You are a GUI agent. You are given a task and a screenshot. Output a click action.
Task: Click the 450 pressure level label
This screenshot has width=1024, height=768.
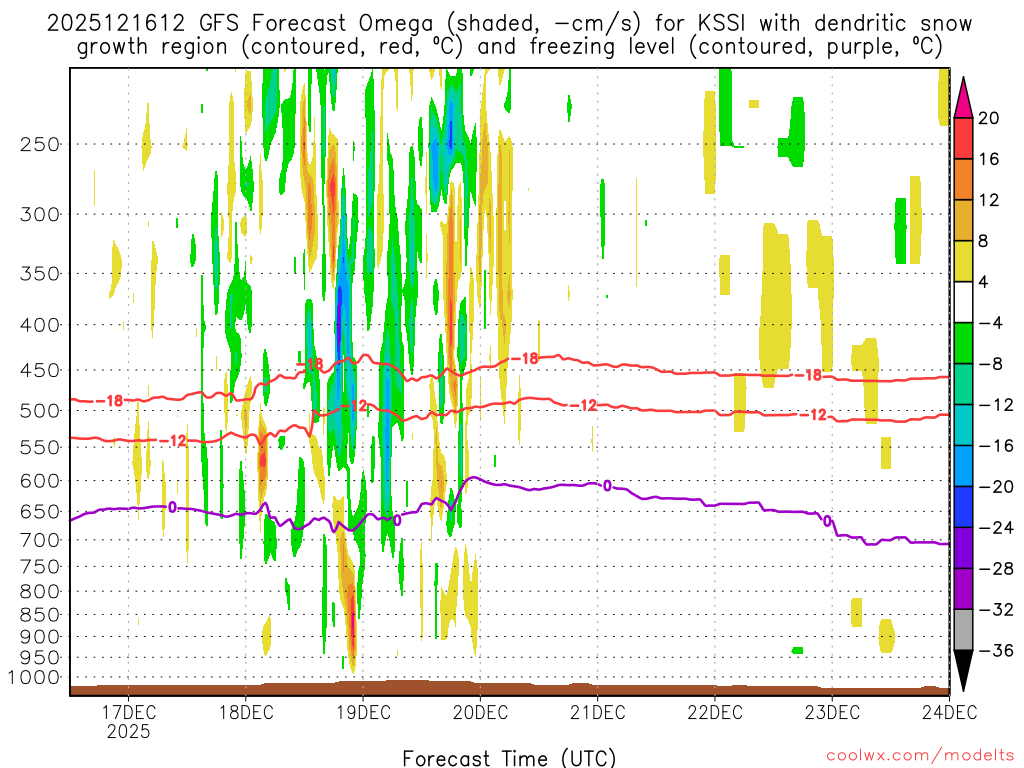pos(40,370)
